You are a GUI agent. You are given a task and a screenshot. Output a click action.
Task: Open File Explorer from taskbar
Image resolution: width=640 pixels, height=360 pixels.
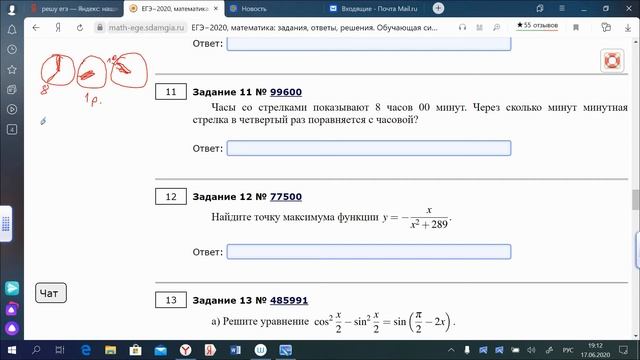(111, 350)
